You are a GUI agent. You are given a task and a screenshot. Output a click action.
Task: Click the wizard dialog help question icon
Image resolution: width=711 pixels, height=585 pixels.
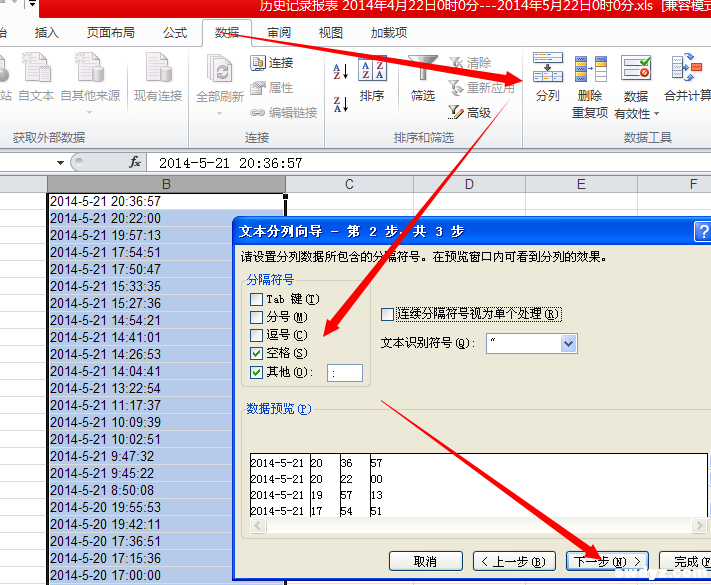(703, 232)
